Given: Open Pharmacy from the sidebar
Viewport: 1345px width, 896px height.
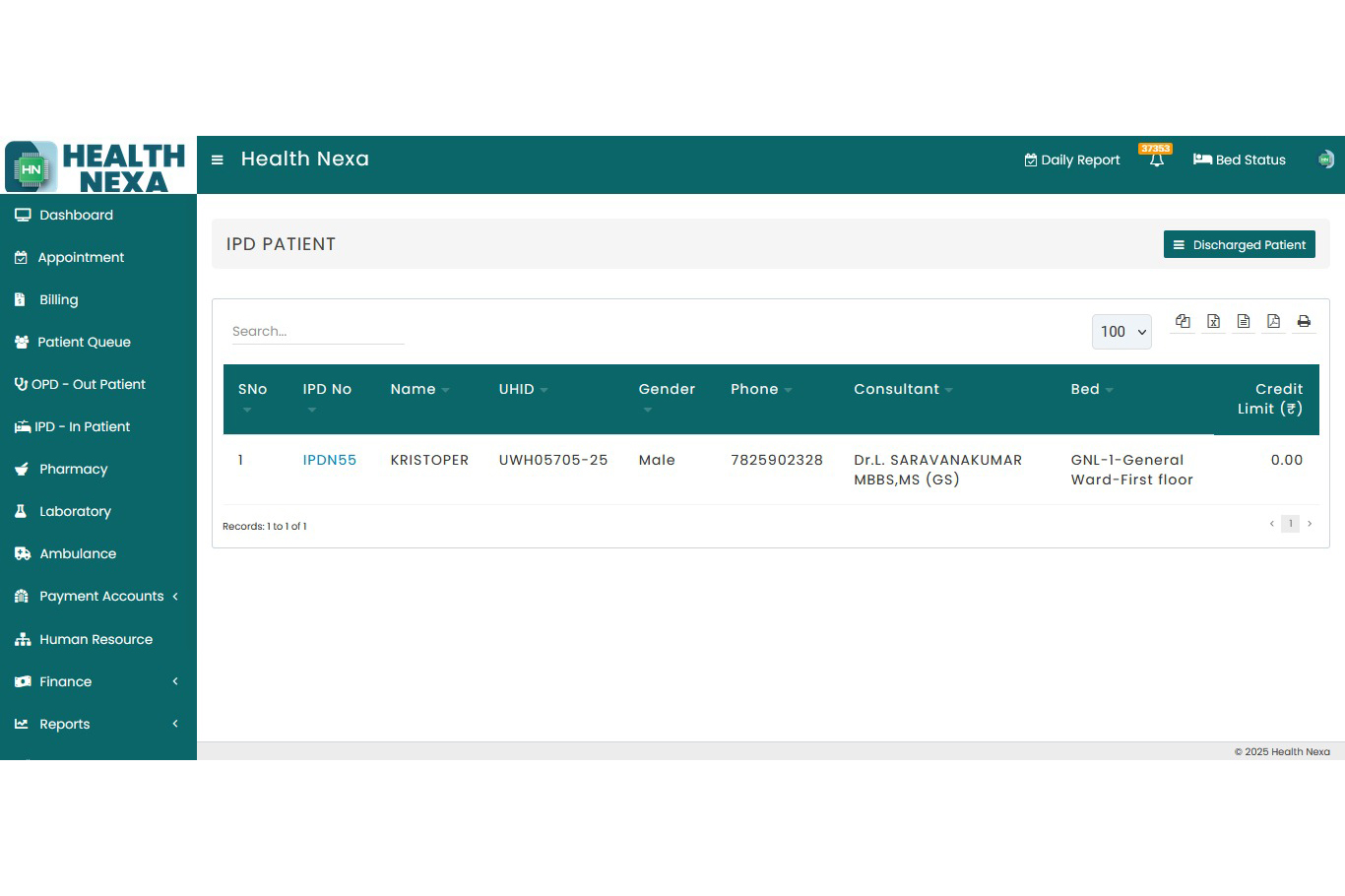Looking at the screenshot, I should point(73,470).
